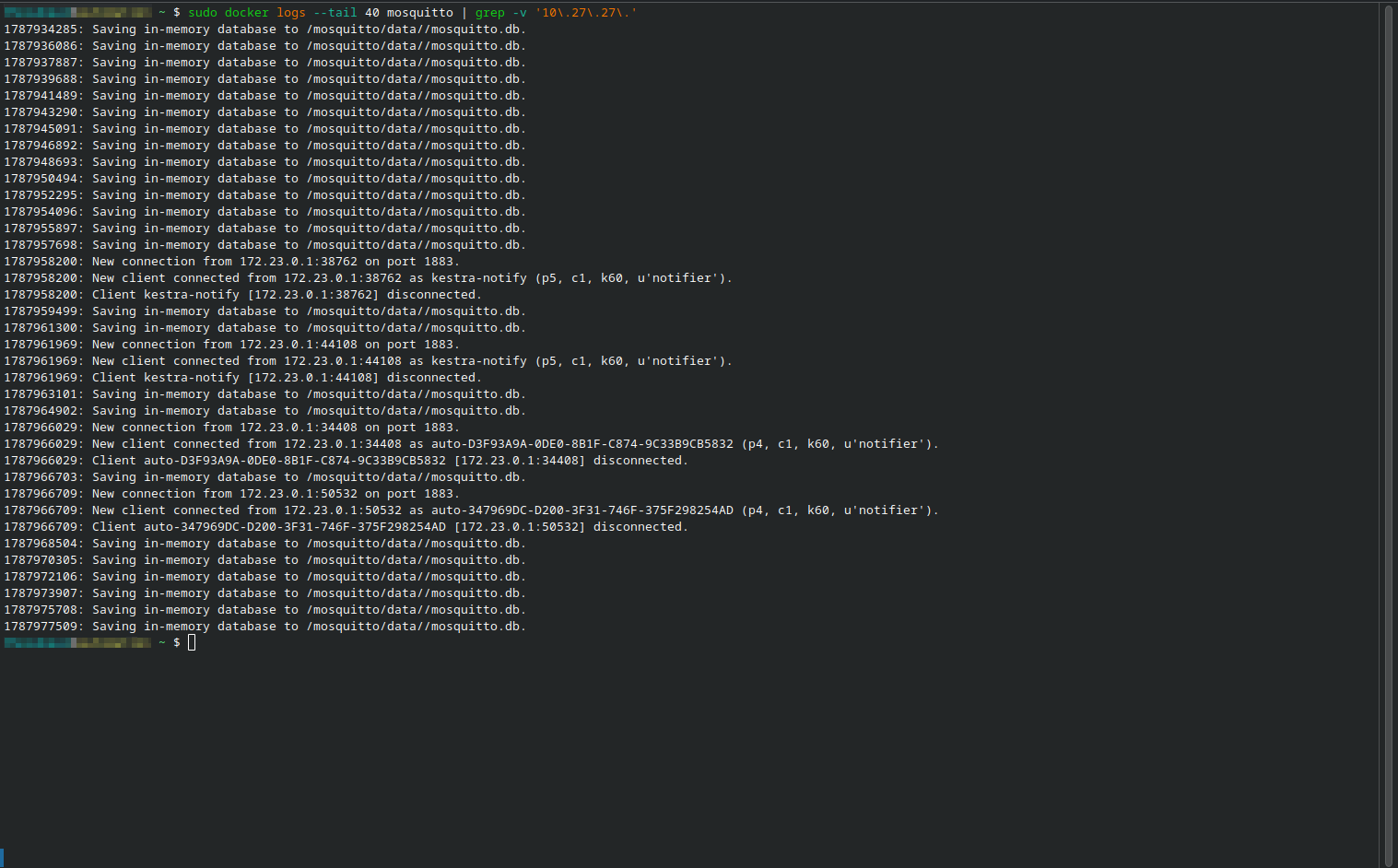Click 'New connection from 172.23.0.1:34408' log line
This screenshot has height=868, width=1398.
[232, 428]
